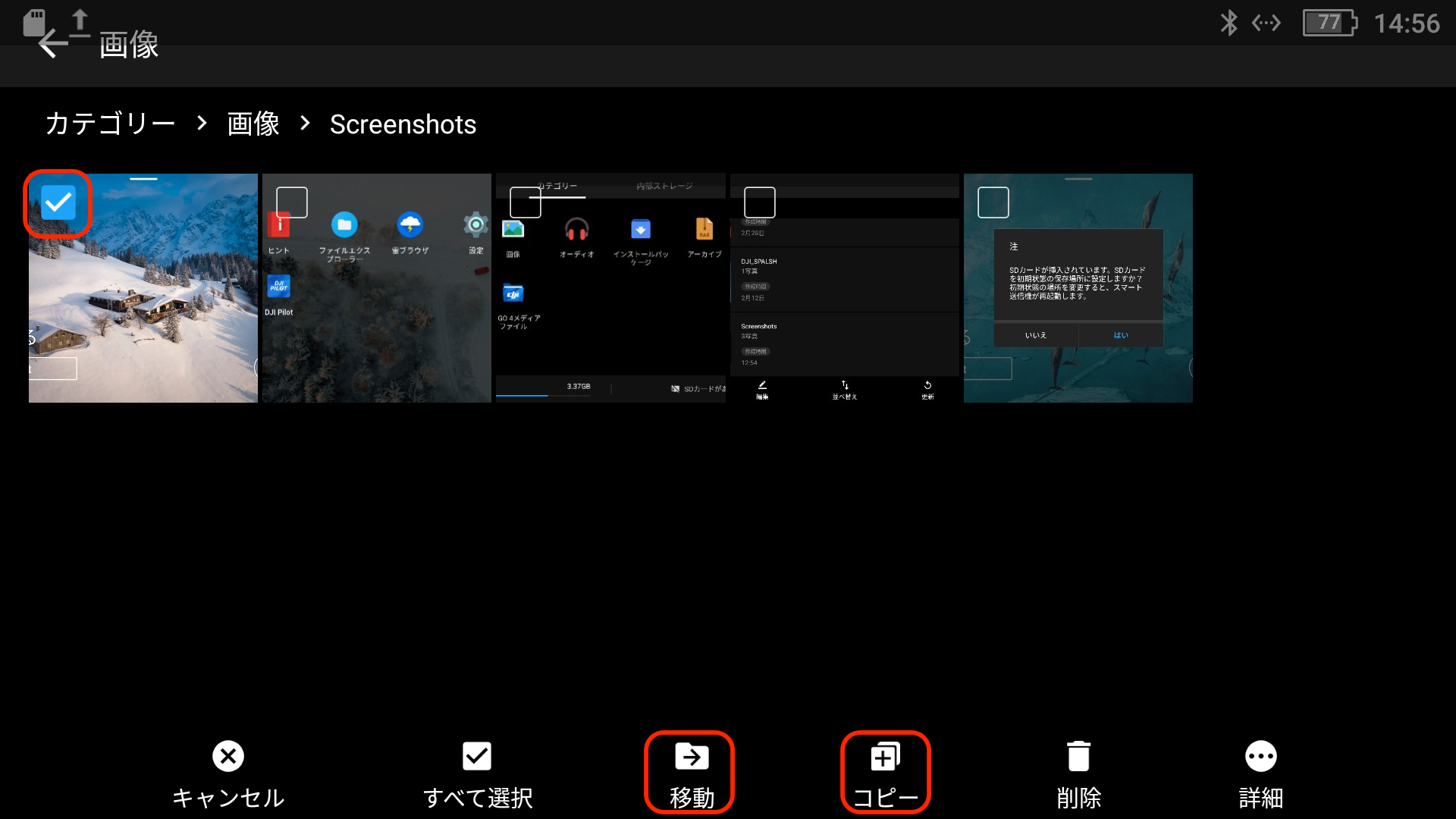Select the folder list screenshot checkbox

(760, 202)
